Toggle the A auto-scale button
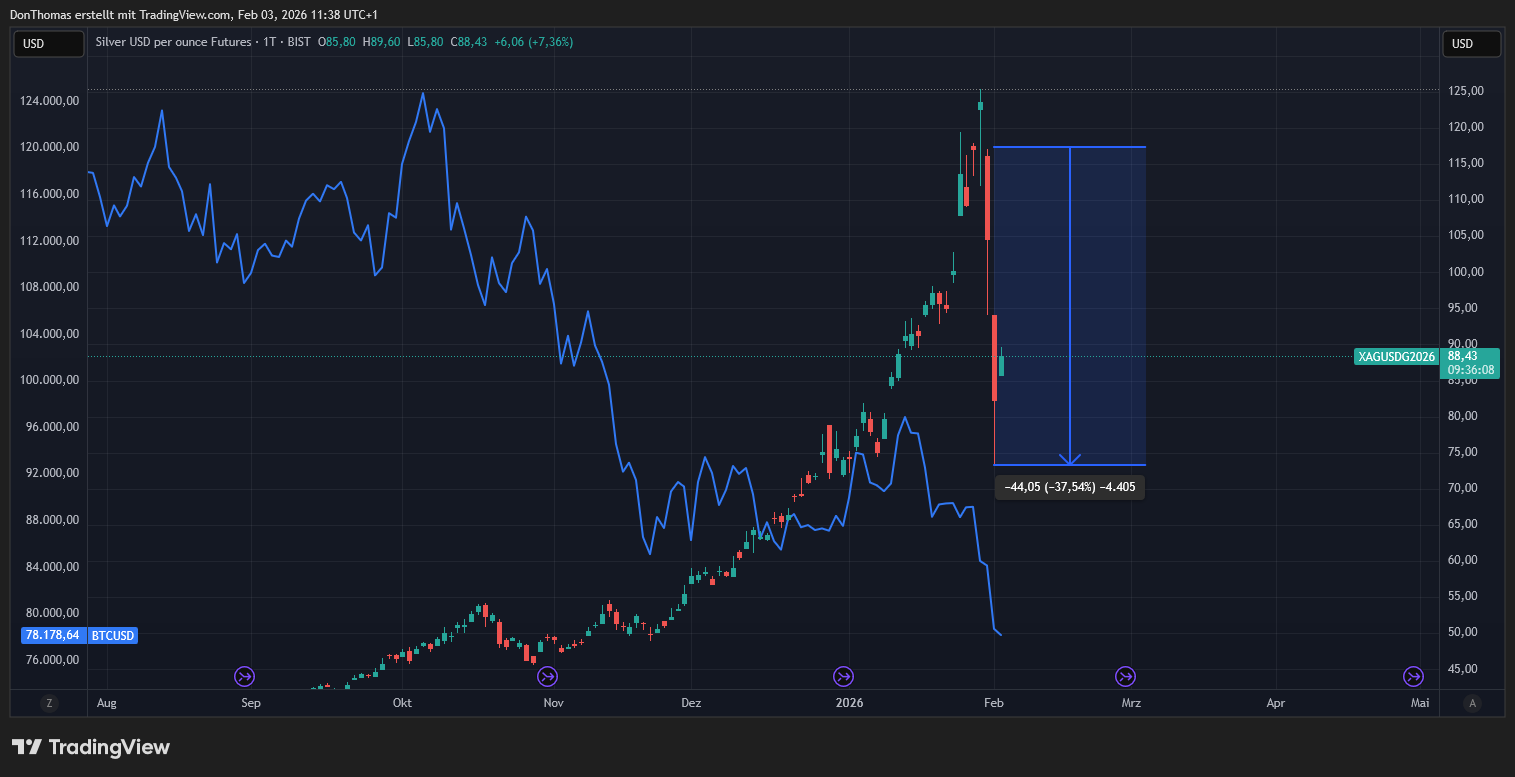The image size is (1515, 777). click(x=1471, y=703)
